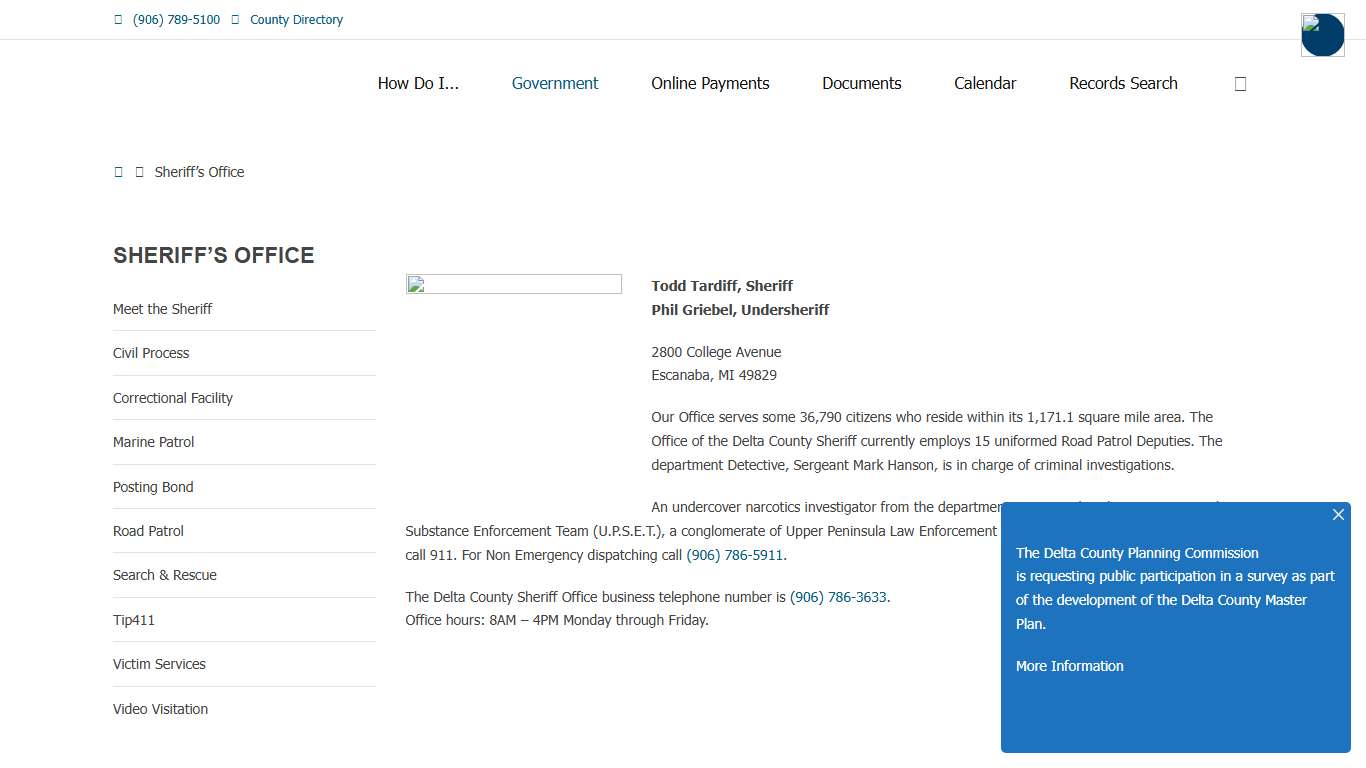This screenshot has width=1366, height=768.
Task: Open the Online Payments menu
Action: 710,84
